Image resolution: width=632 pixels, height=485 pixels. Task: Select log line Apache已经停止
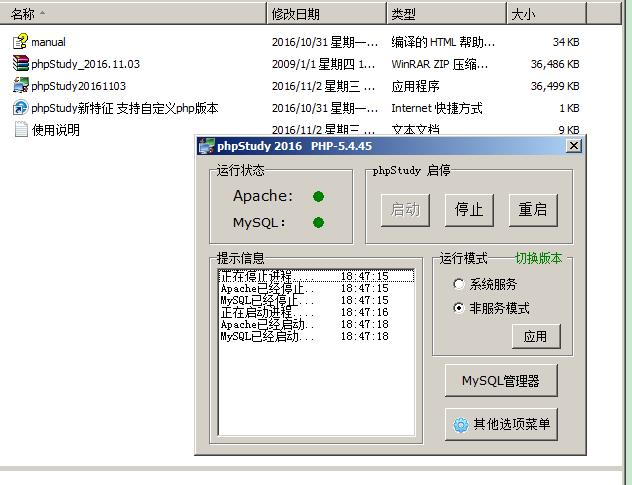point(316,288)
